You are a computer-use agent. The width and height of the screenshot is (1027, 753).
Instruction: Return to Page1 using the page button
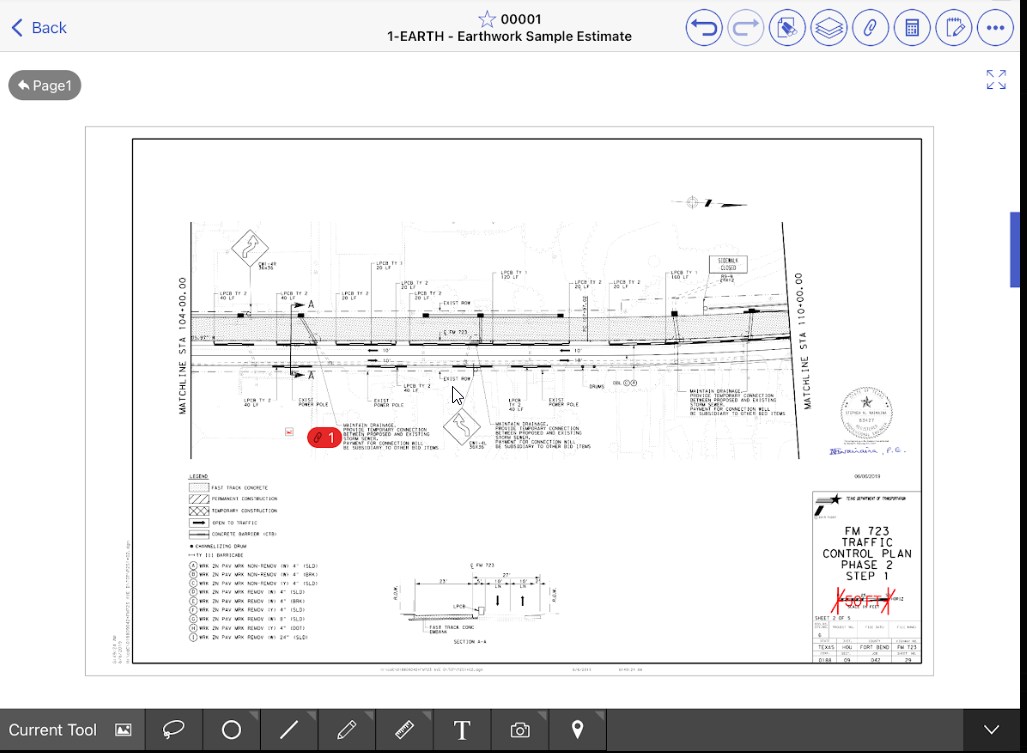coord(44,85)
